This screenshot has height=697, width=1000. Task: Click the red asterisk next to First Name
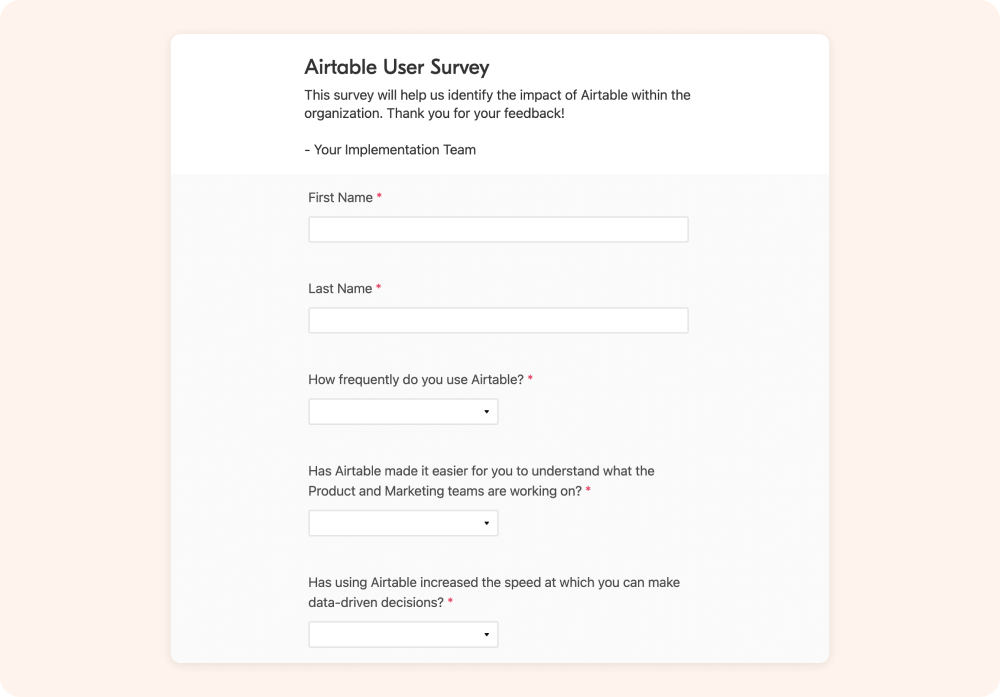pos(378,197)
